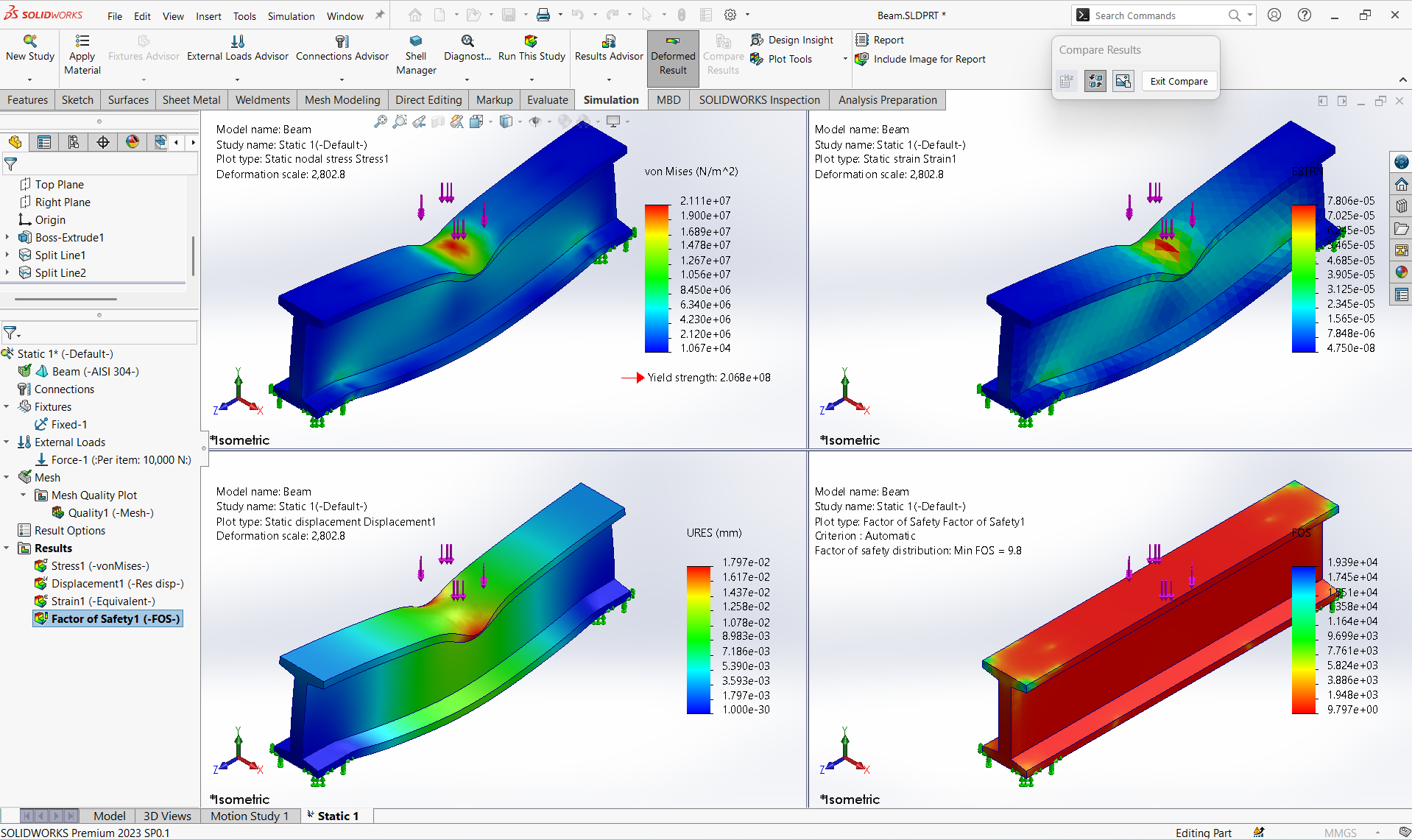The image size is (1412, 840).
Task: Click Exit Compare button
Action: pos(1179,81)
